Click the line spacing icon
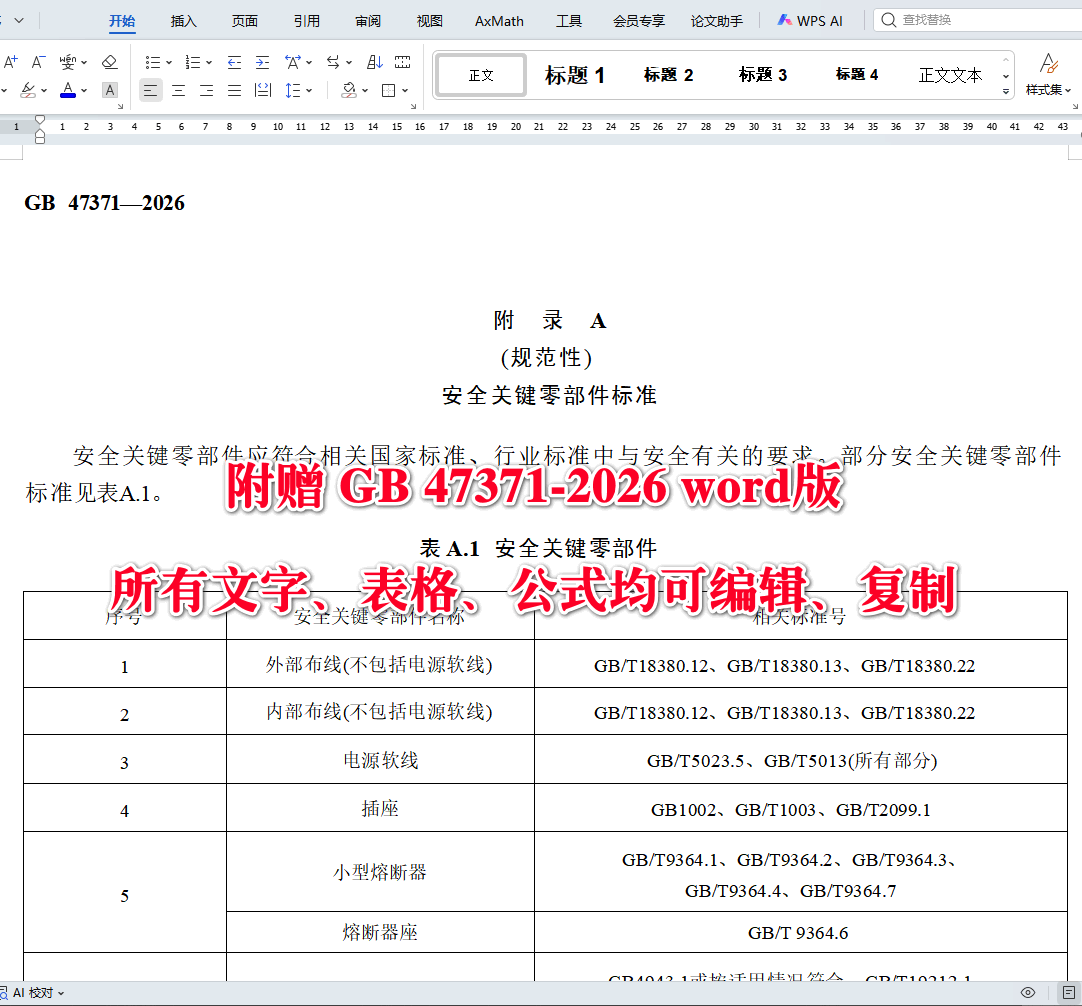 [291, 90]
